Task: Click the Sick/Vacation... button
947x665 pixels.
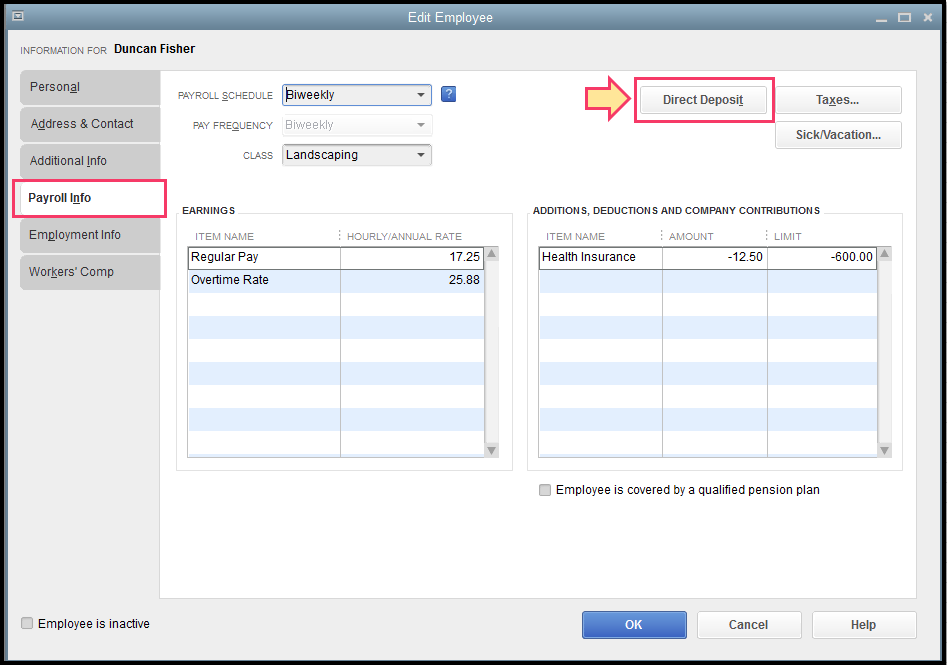Action: coord(838,135)
